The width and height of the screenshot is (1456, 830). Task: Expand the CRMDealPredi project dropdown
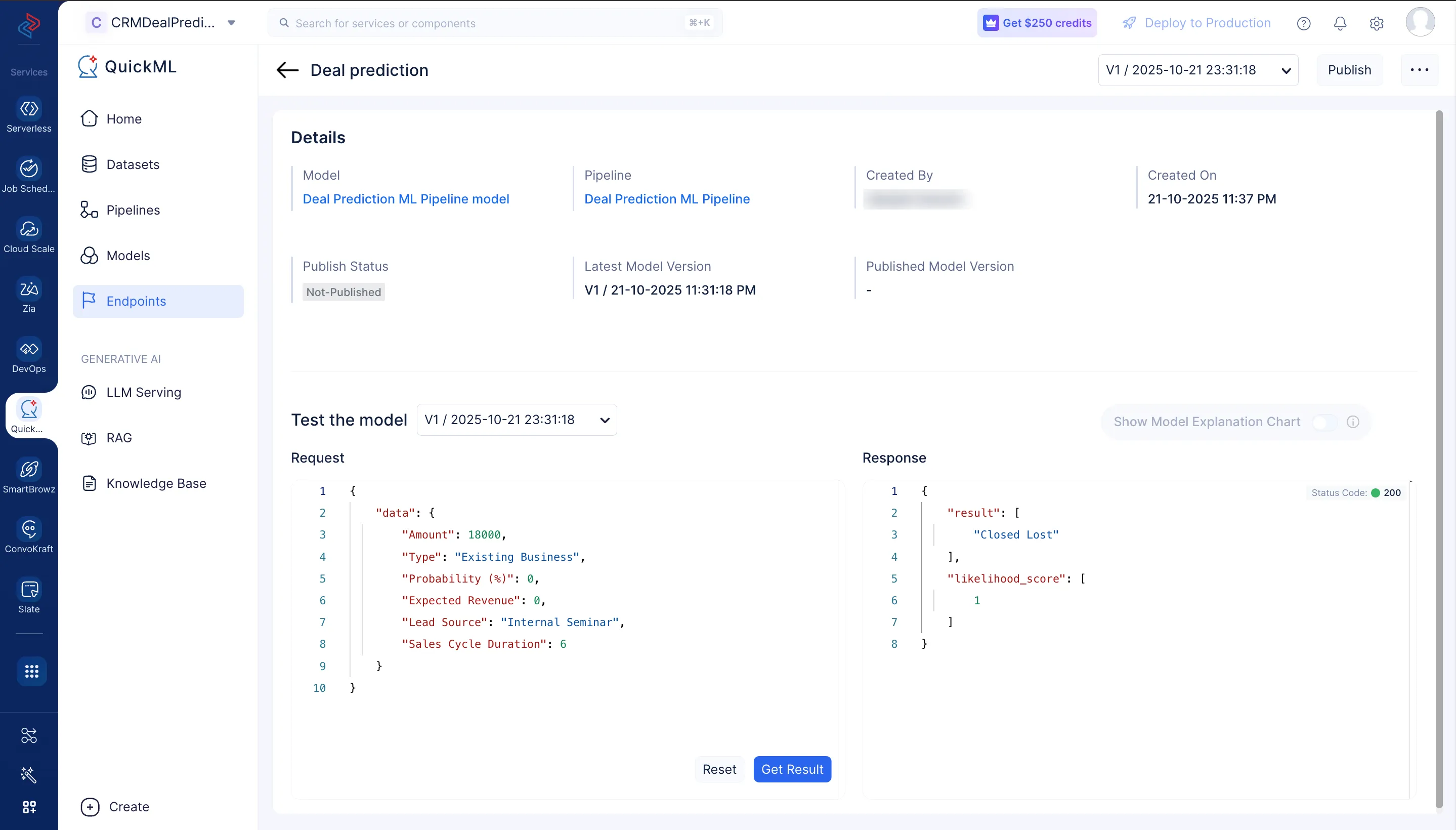point(231,23)
